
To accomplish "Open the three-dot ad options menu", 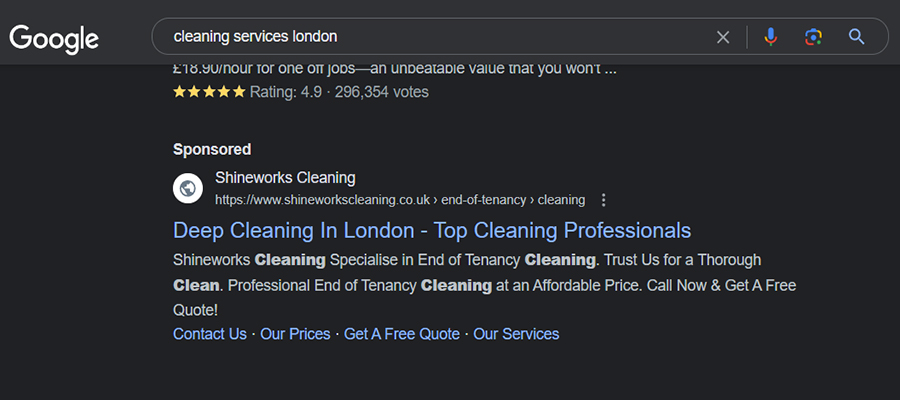I will coord(603,200).
